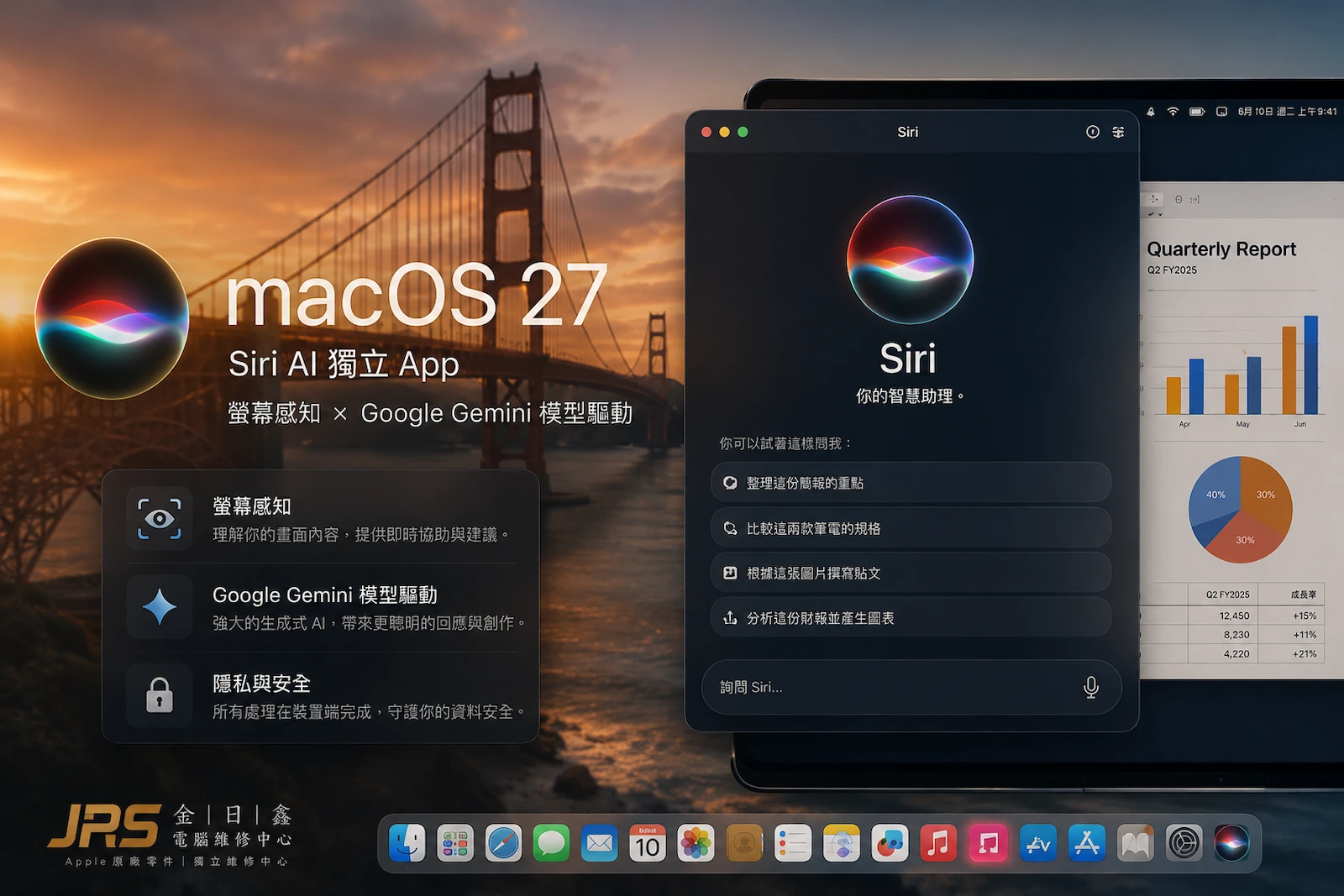Click 你可以試著這樣問我 label

coord(785,443)
